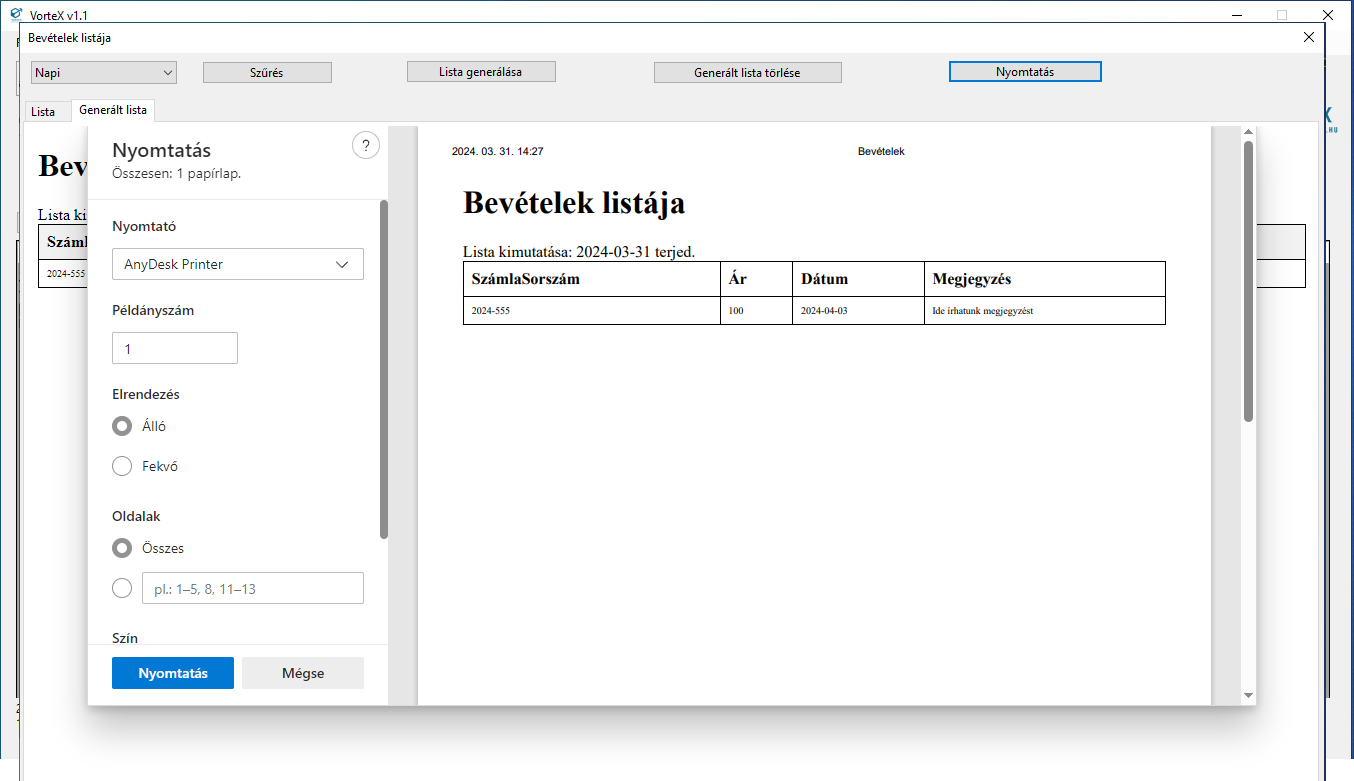The image size is (1354, 781).
Task: Close the Bevételek listája window
Action: tap(1309, 37)
